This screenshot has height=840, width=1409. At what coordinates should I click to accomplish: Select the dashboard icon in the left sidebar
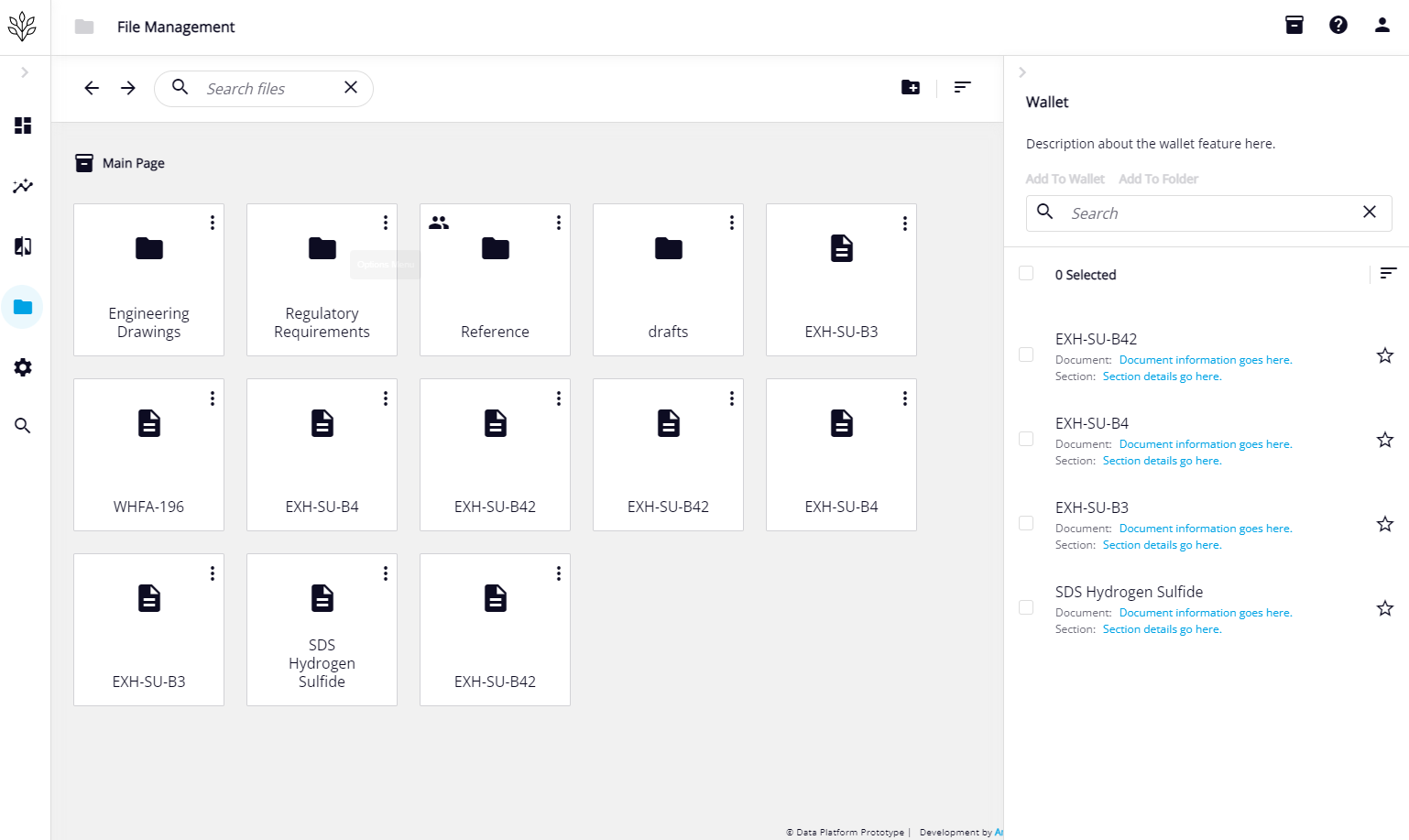[x=22, y=125]
